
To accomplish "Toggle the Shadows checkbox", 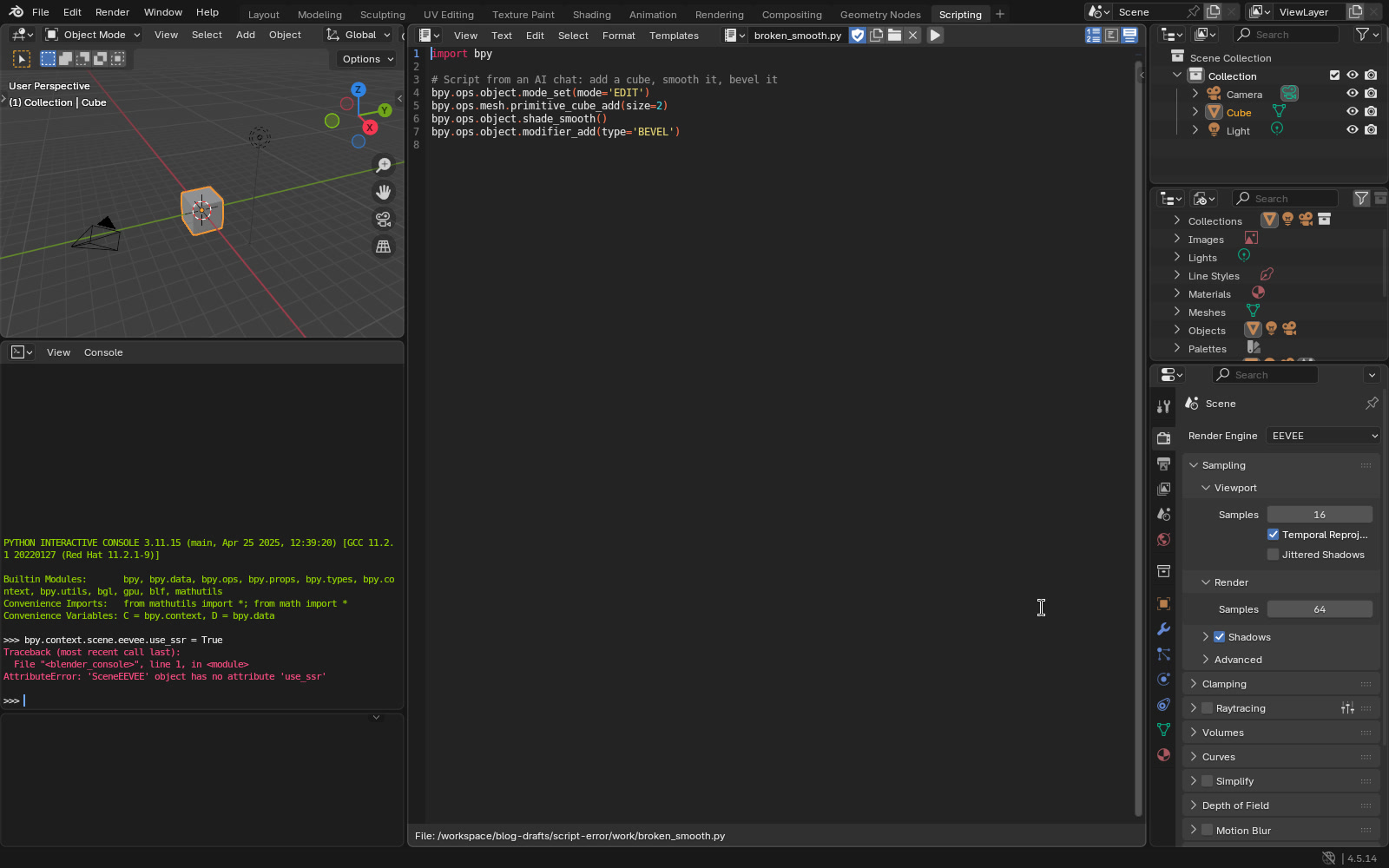I will [1219, 637].
